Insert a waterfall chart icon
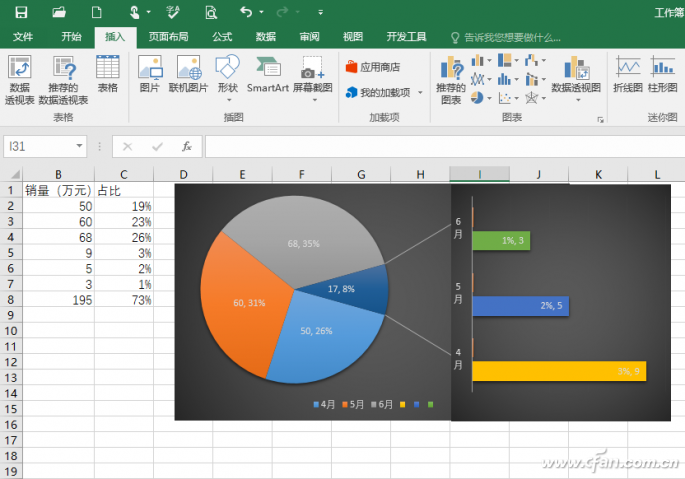 click(531, 60)
